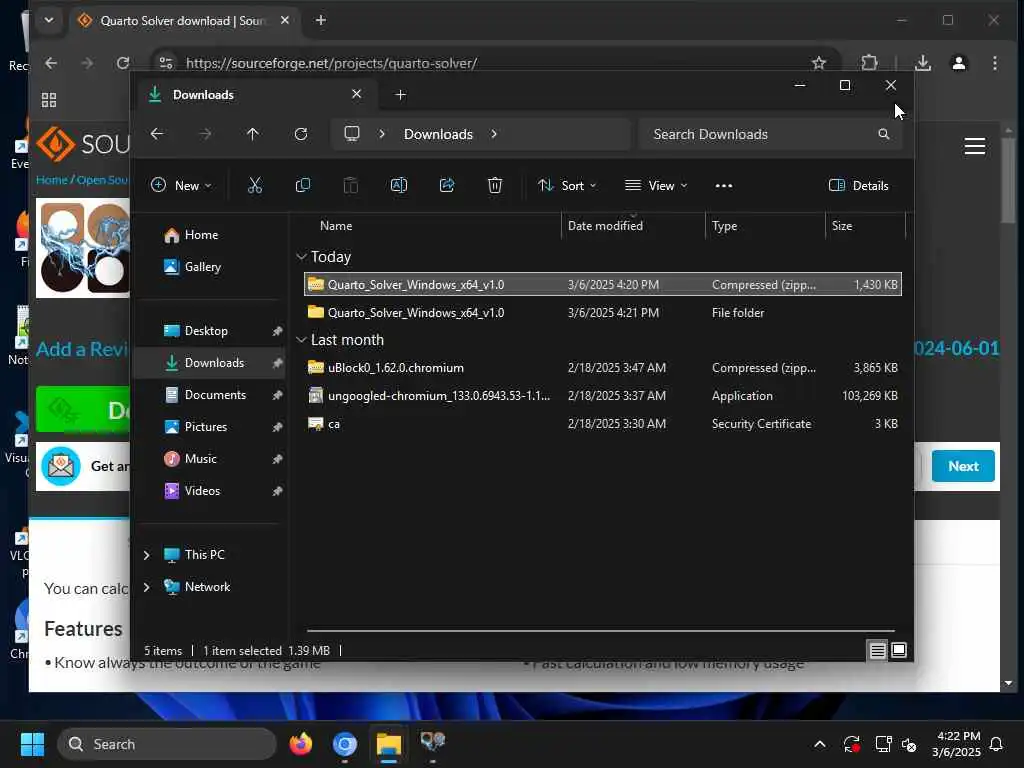Screen dimensions: 1024x768
Task: Switch to details list view in status bar
Action: [x=877, y=650]
